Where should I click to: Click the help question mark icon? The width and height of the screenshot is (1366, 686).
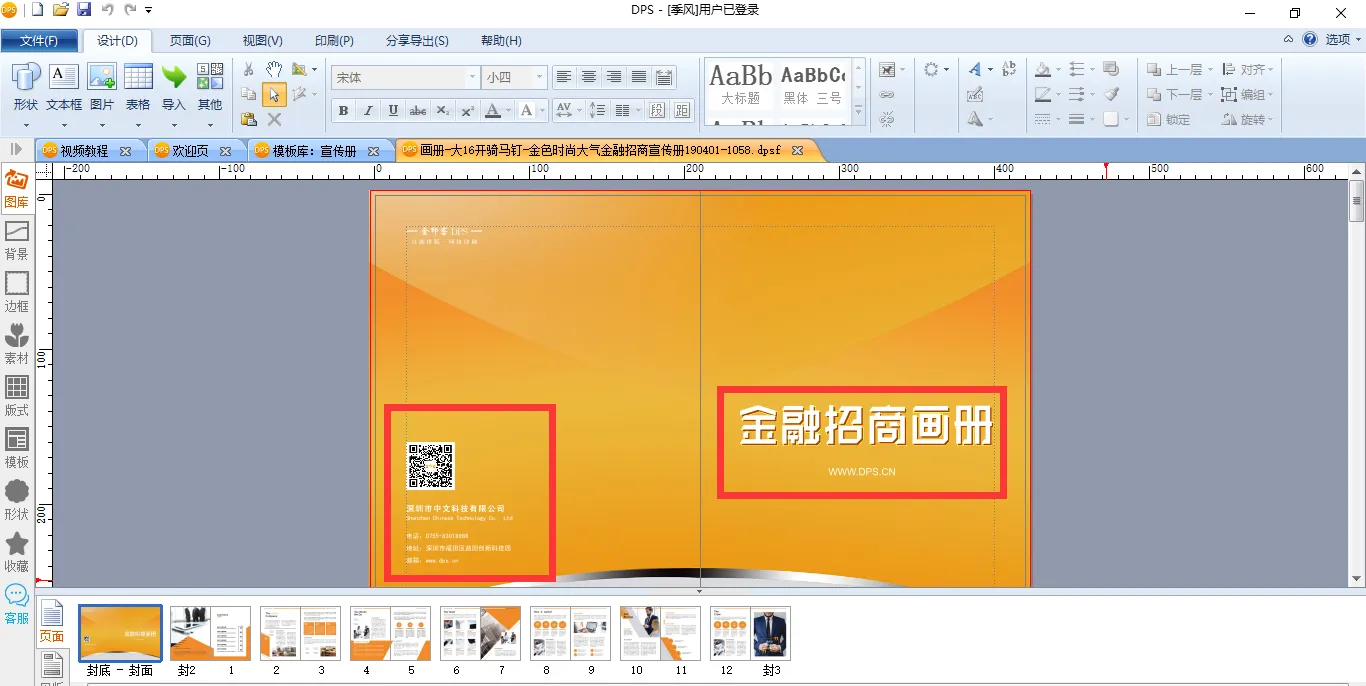tap(1310, 40)
